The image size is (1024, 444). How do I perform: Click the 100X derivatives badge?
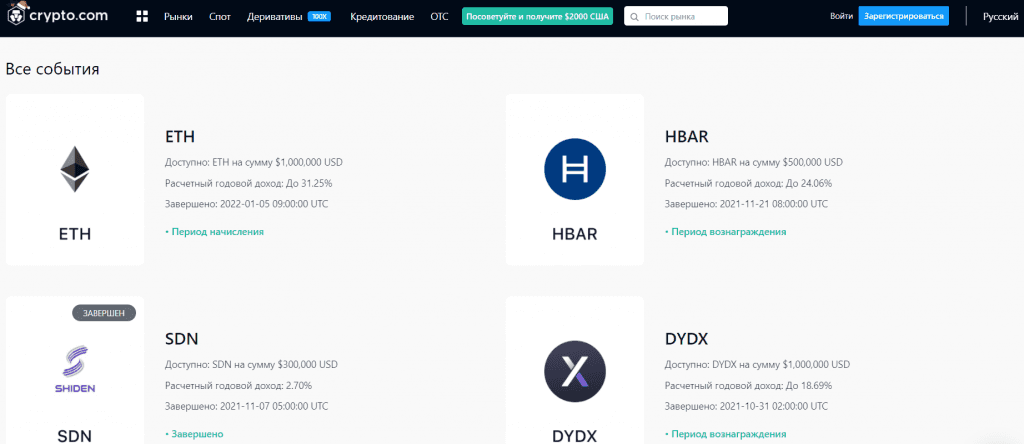coord(319,16)
